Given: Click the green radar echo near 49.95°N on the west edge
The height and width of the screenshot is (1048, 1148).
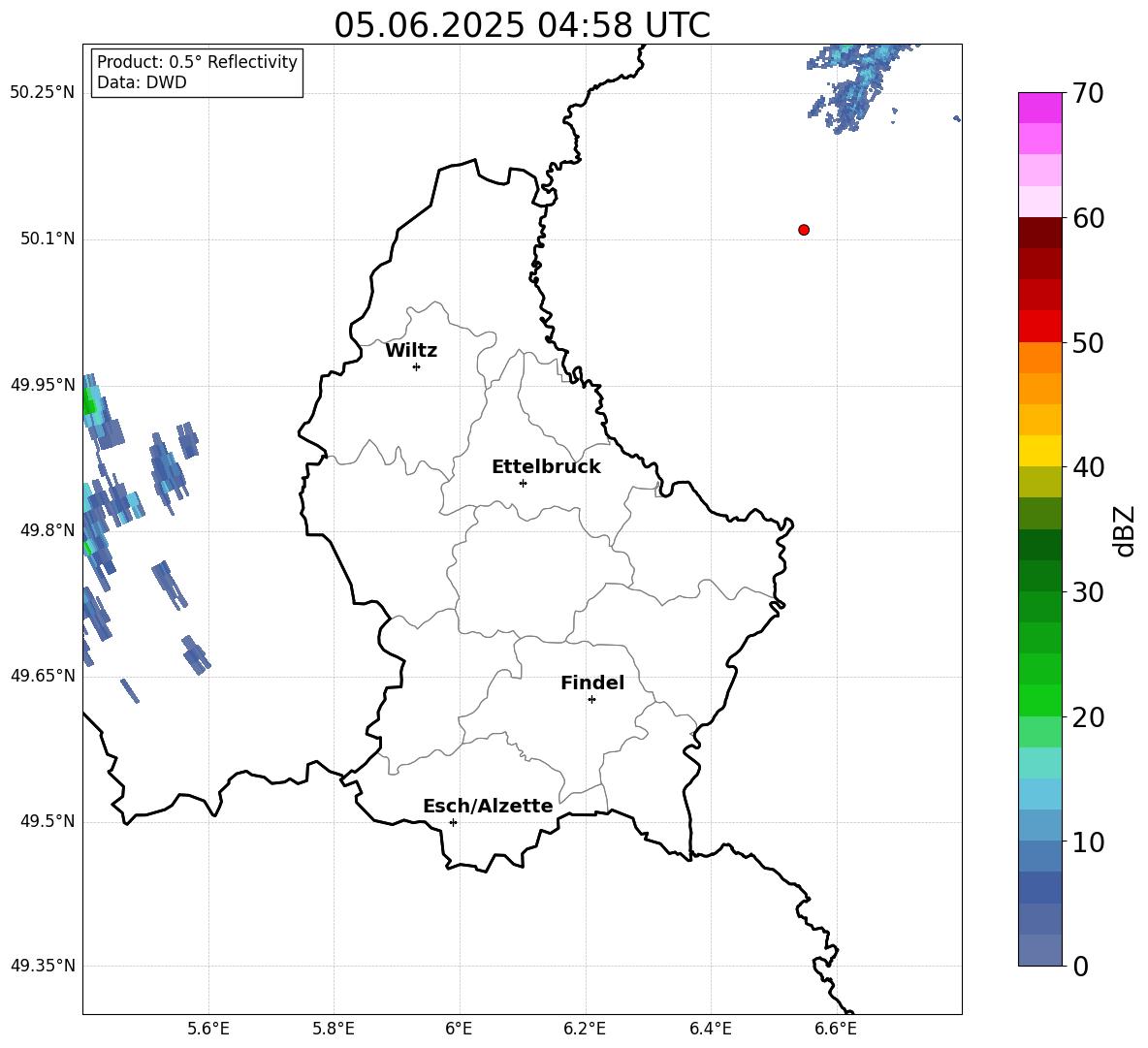Looking at the screenshot, I should (88, 402).
